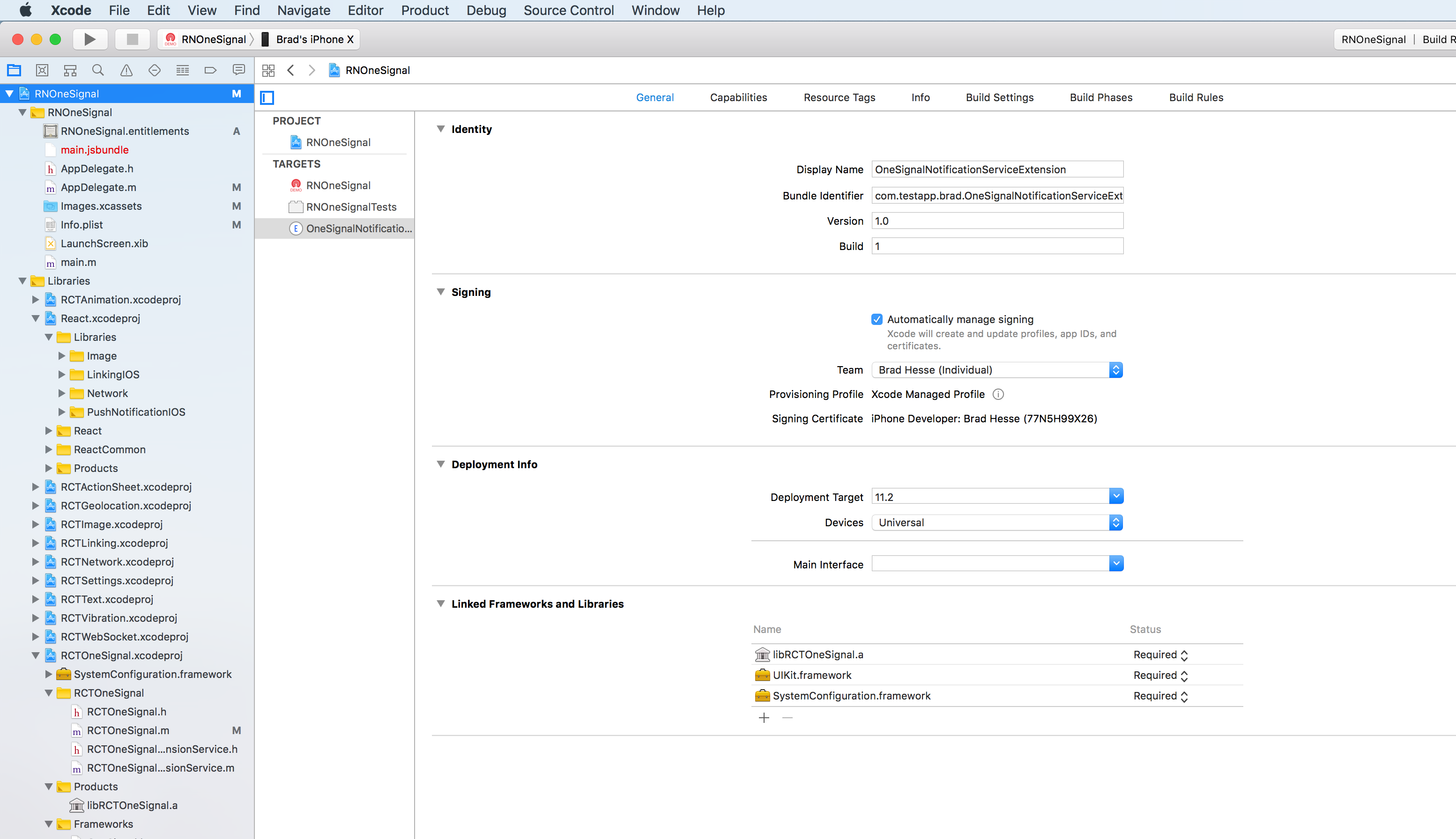
Task: Click the Stop button in toolbar
Action: tap(132, 39)
